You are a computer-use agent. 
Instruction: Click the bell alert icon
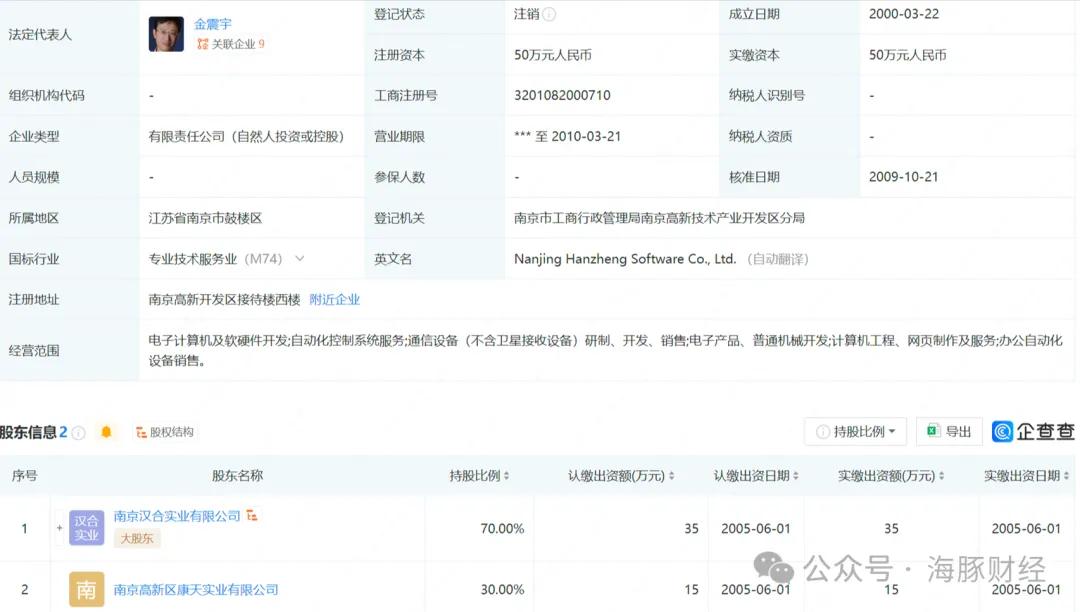(106, 432)
